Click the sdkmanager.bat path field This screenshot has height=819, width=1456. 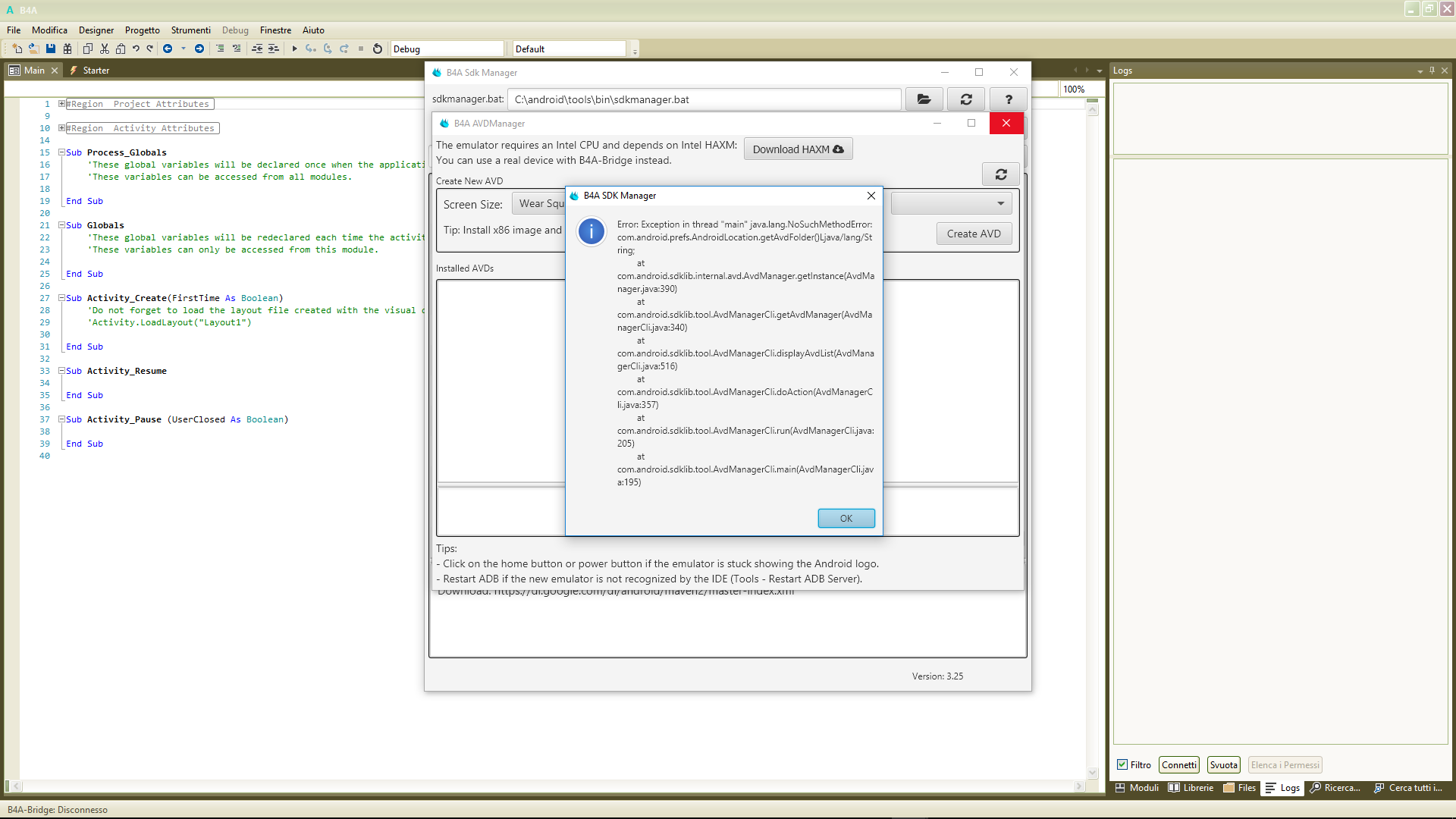pos(705,99)
